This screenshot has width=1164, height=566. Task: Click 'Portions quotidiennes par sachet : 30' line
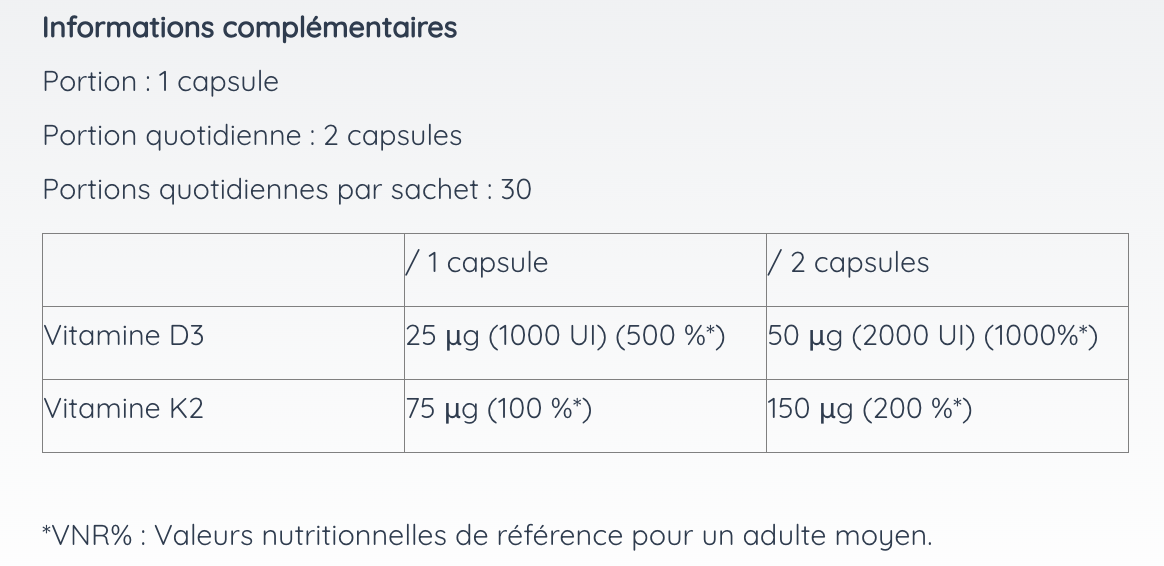click(287, 189)
